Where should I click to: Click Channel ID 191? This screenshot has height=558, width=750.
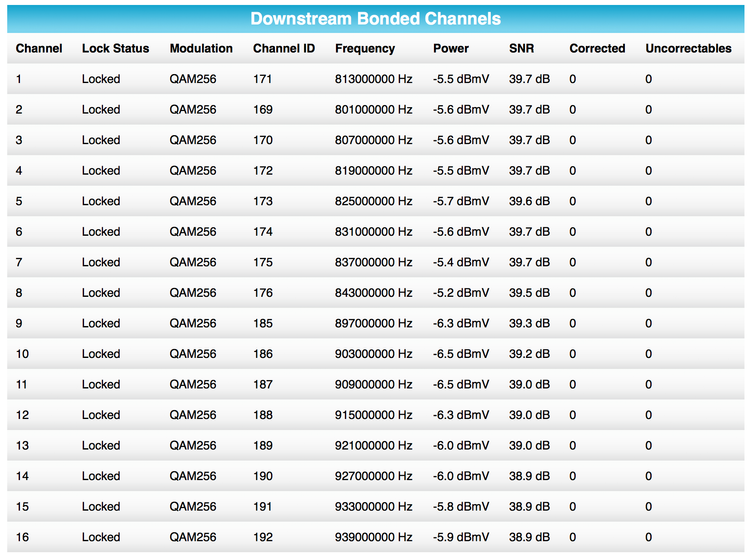263,507
